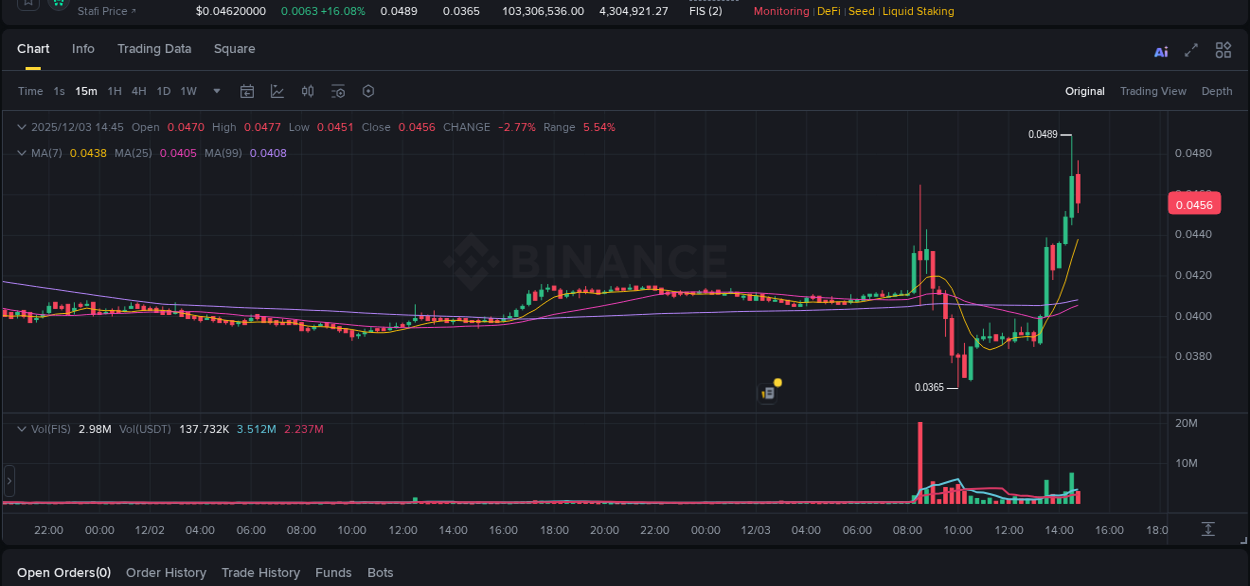Click the anchor icon below the price scale

(1207, 529)
